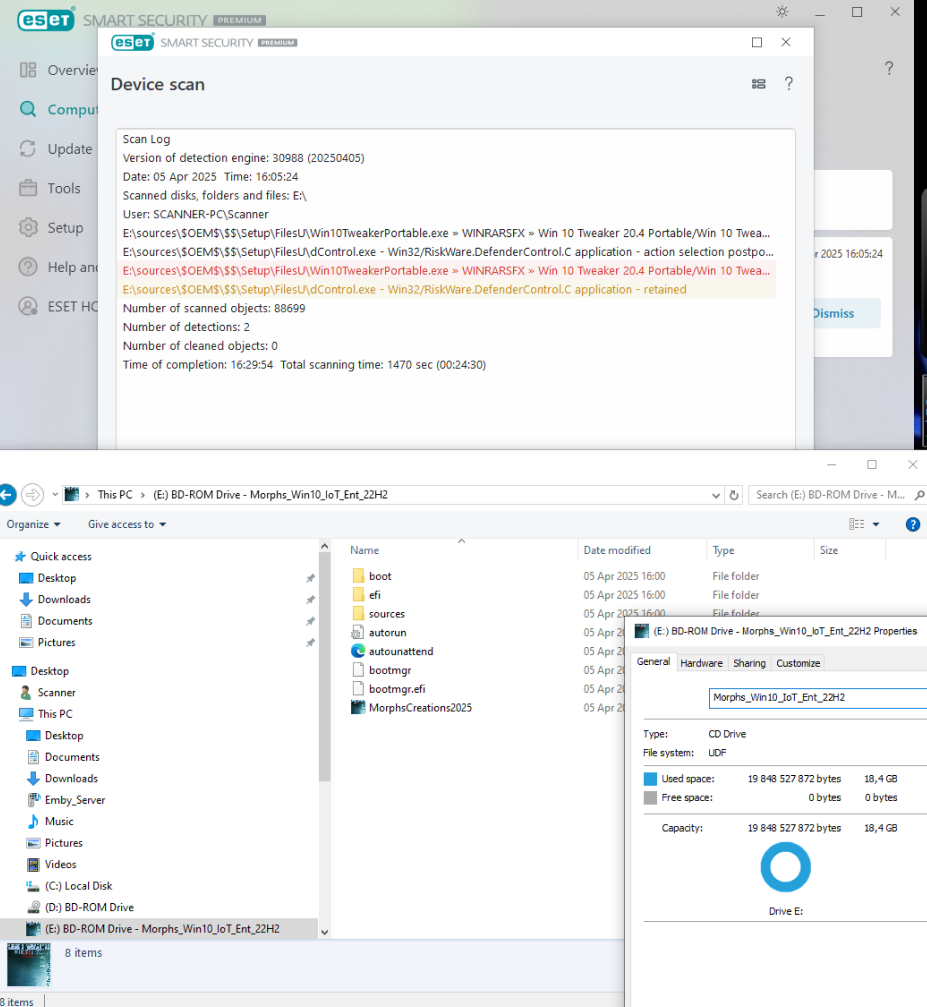This screenshot has width=927, height=1007.
Task: Select the bootmgr.efi file icon
Action: pos(358,688)
